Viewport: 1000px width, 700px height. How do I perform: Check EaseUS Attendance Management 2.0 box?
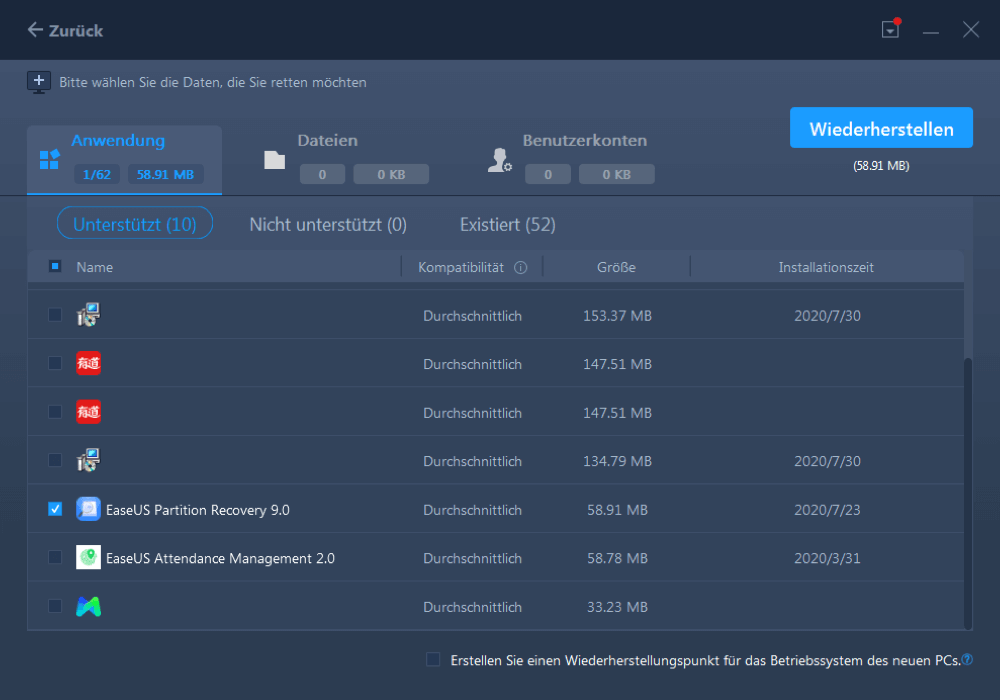55,557
